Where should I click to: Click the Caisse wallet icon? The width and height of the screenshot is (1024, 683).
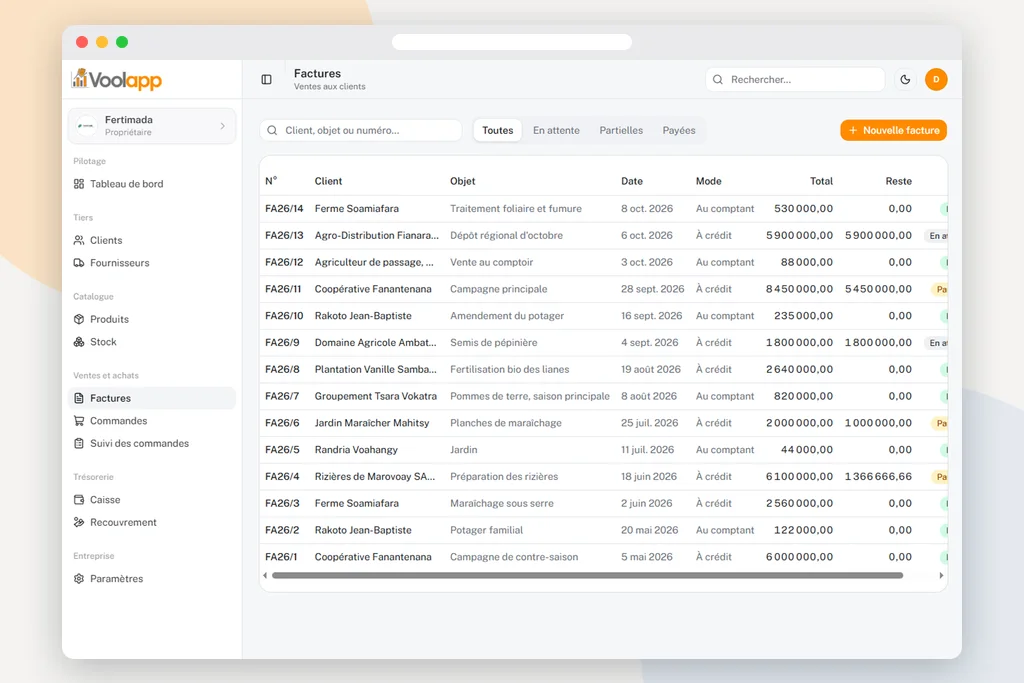click(79, 500)
